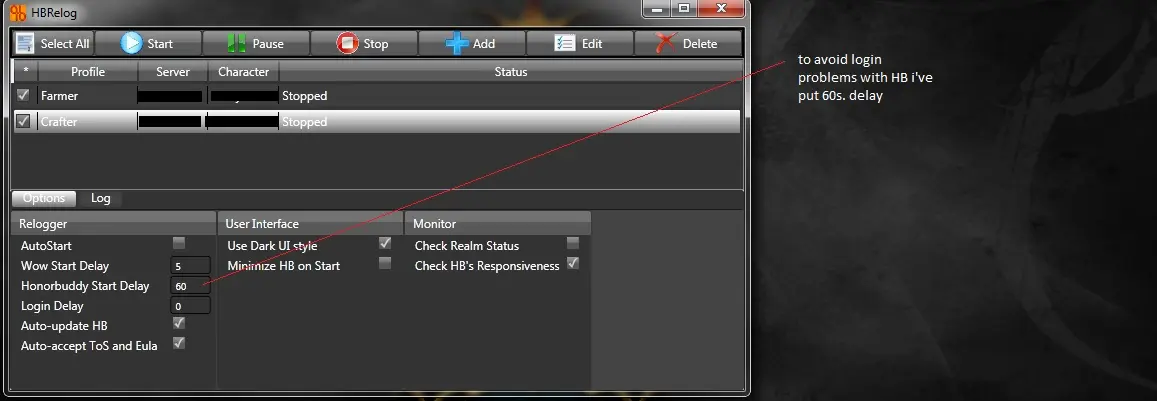The height and width of the screenshot is (401, 1157).
Task: Switch to the Log tab
Action: point(100,198)
